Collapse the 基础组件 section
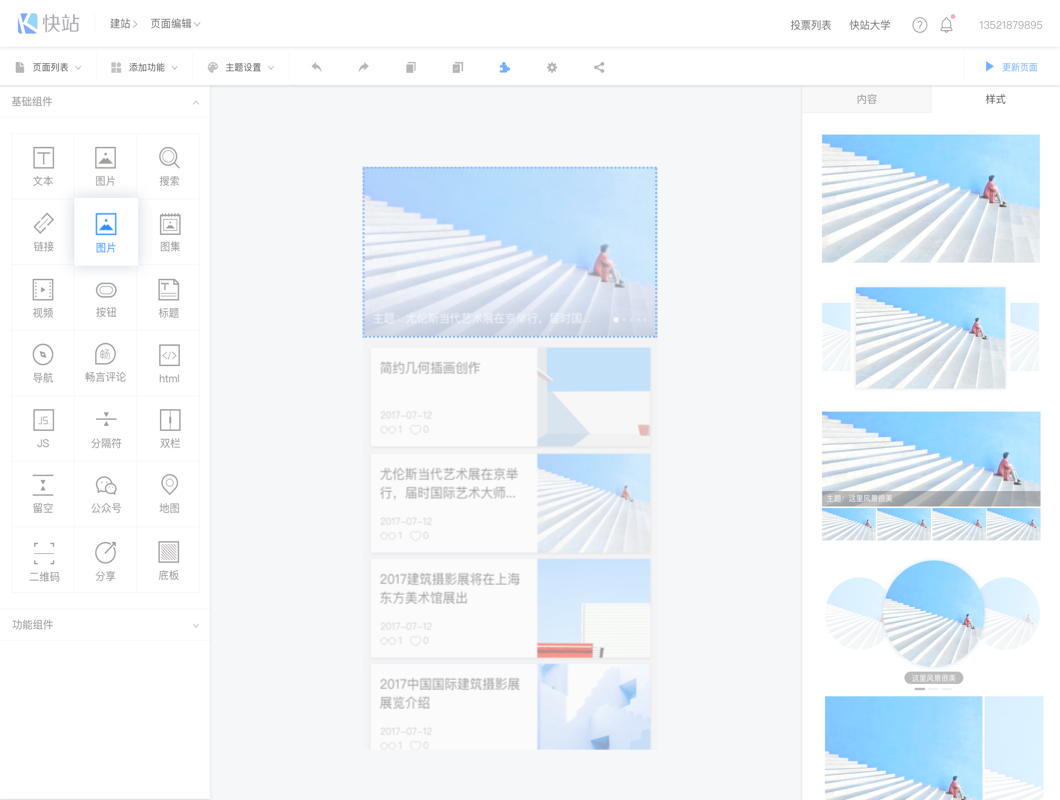The width and height of the screenshot is (1060, 800). tap(104, 102)
